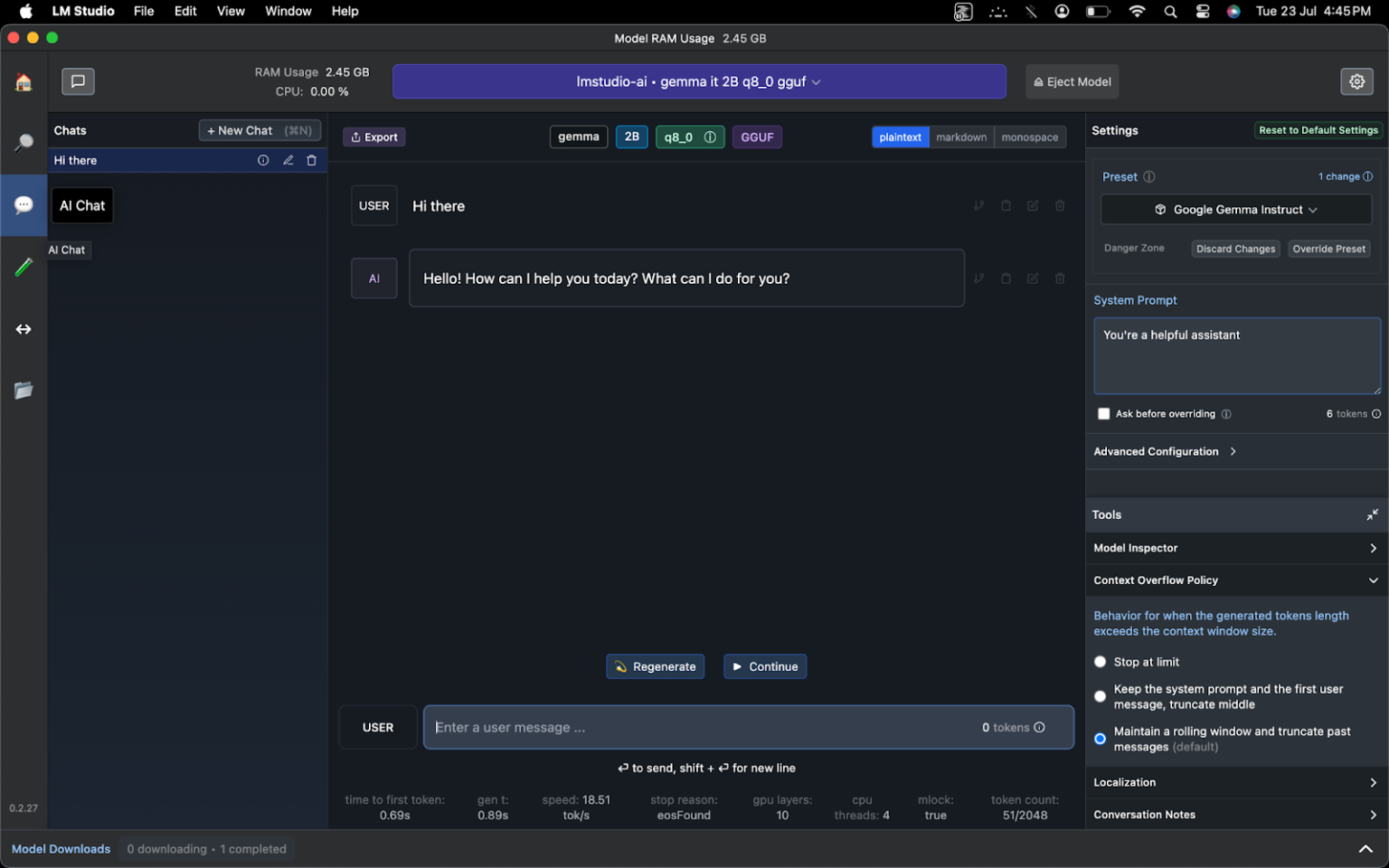This screenshot has height=868, width=1389.
Task: Enable the 'Ask before overriding' checkbox
Action: [1103, 413]
